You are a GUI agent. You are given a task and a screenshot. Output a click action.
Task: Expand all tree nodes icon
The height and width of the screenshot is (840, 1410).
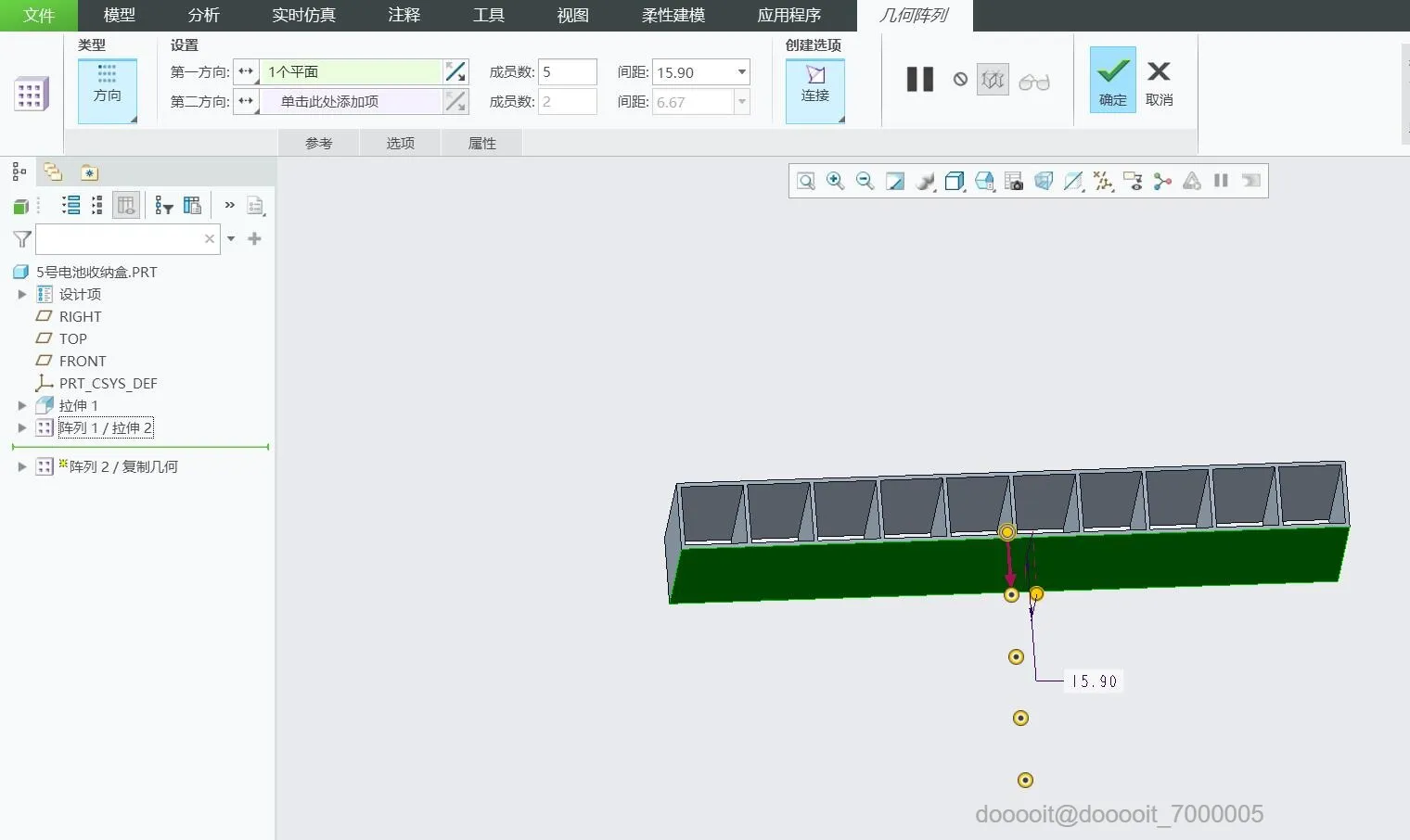point(70,206)
